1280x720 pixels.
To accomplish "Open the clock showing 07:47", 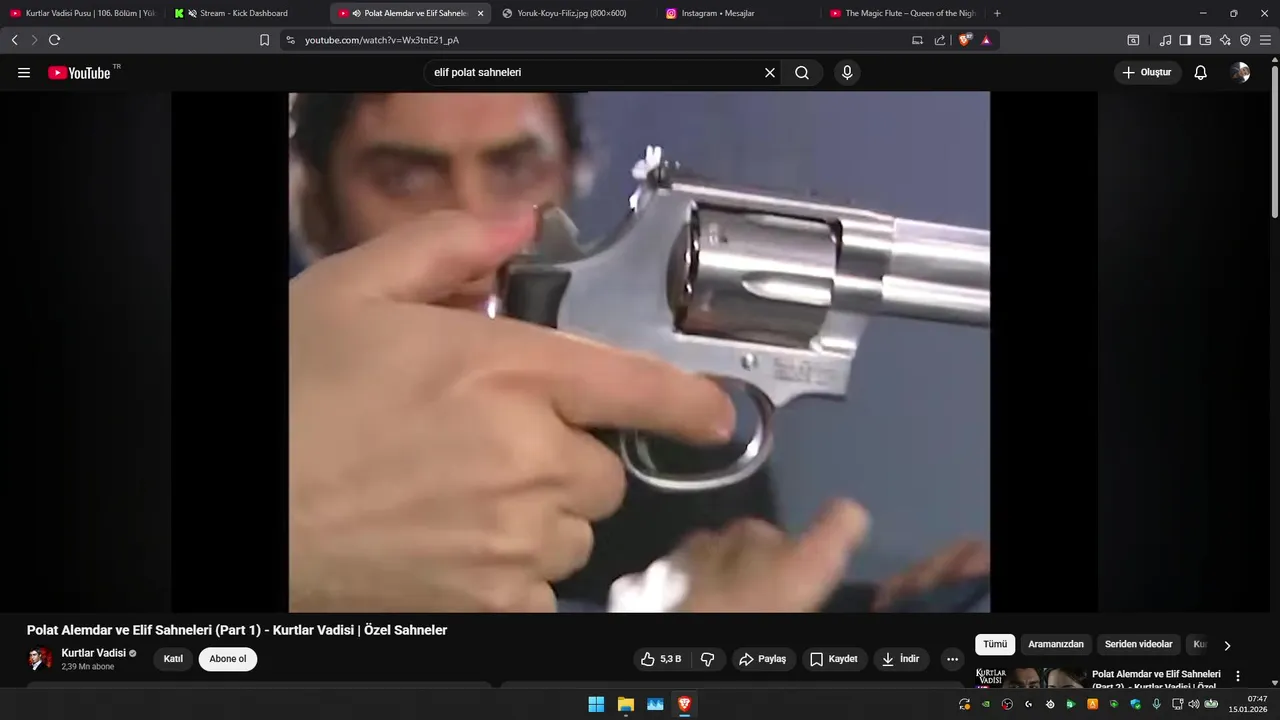I will click(x=1250, y=704).
